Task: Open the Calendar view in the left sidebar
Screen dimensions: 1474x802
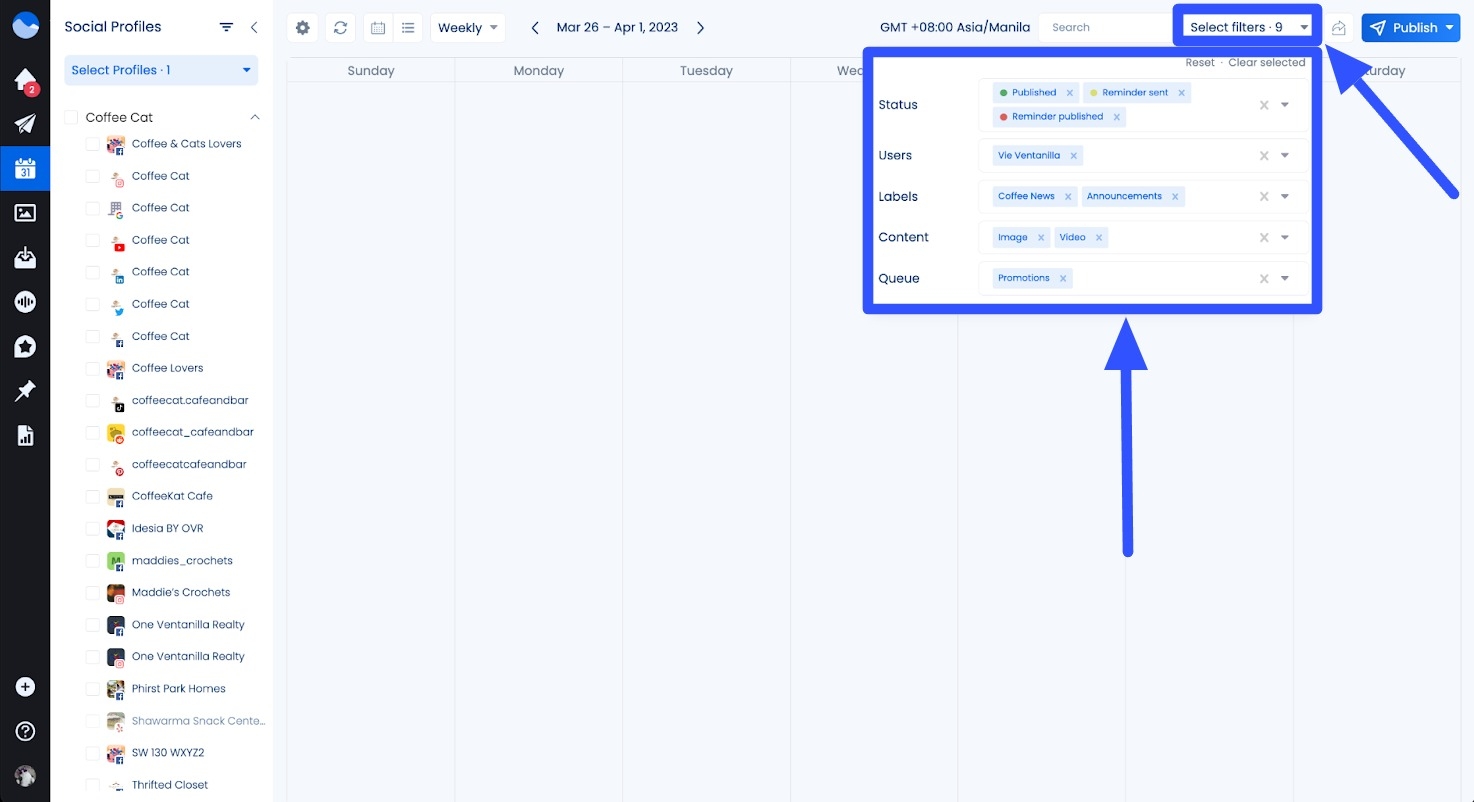Action: click(25, 168)
